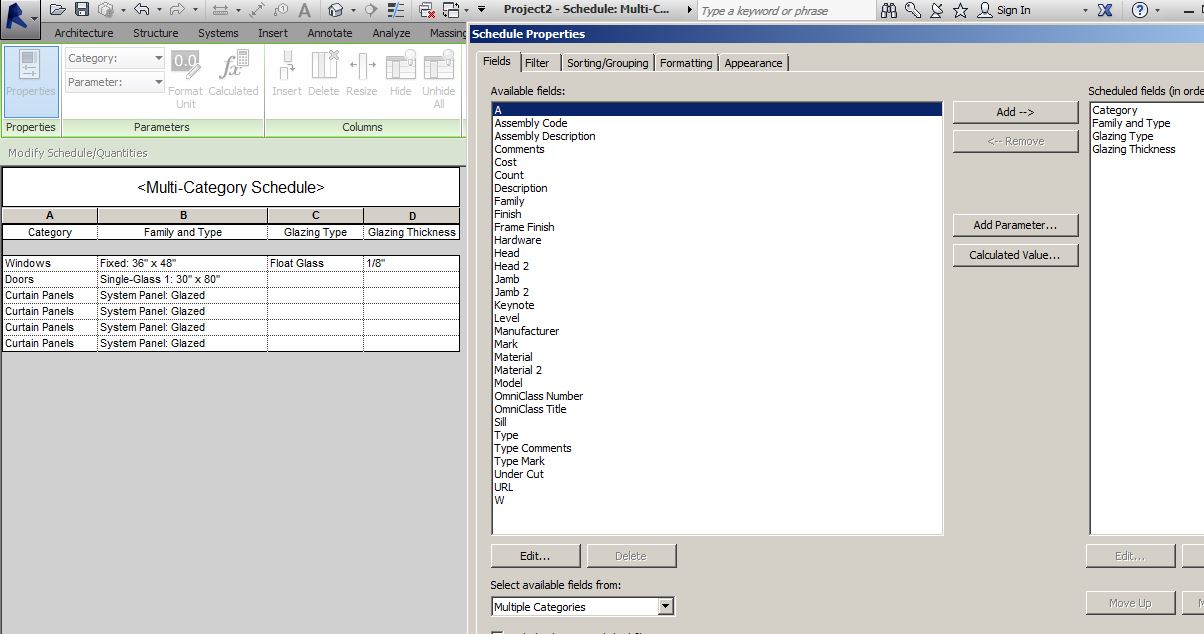Switch to the Appearance tab
The width and height of the screenshot is (1204, 634).
753,63
